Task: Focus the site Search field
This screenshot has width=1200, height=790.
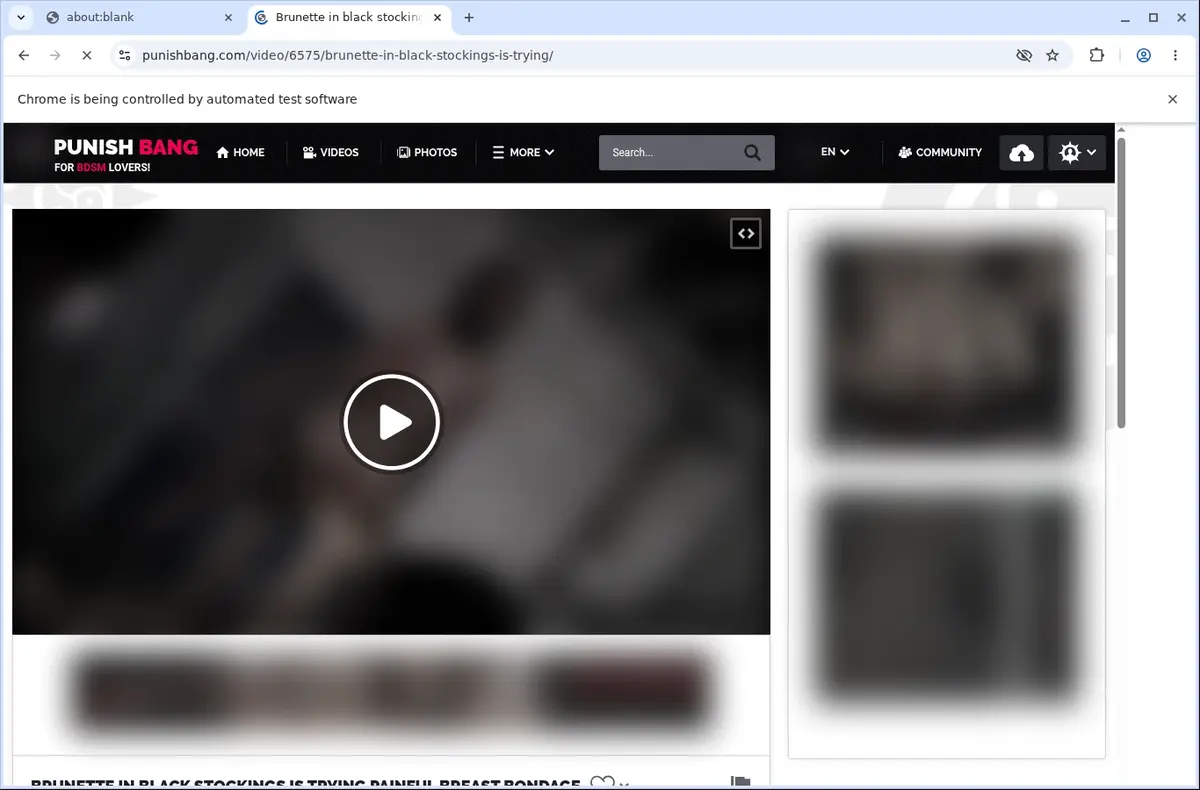Action: click(670, 152)
